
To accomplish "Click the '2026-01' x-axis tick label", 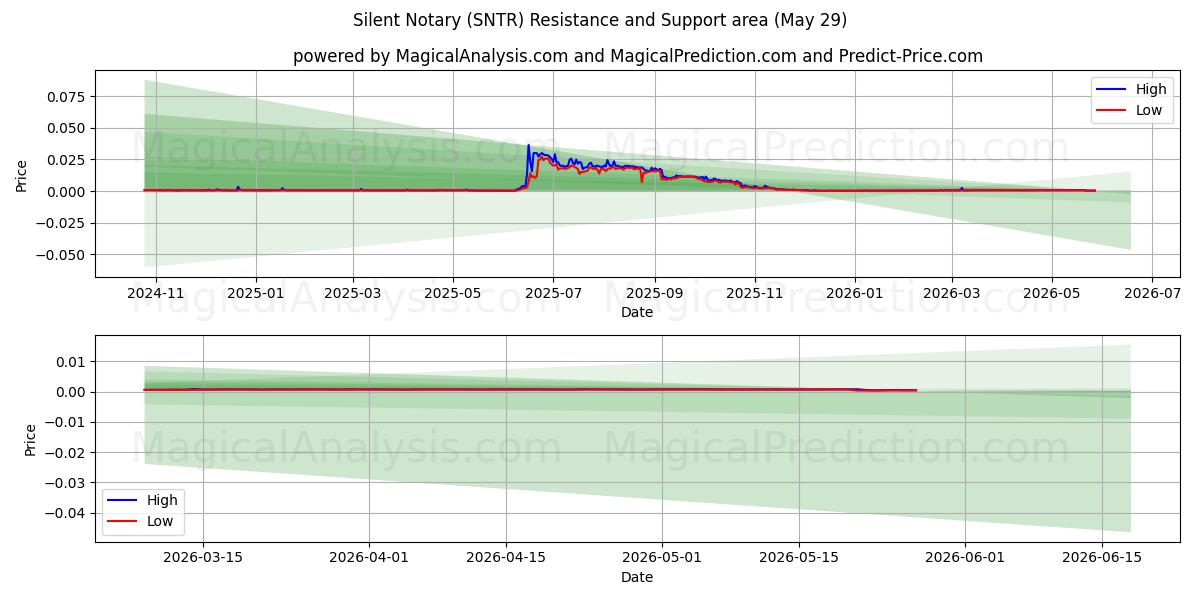I will point(855,293).
